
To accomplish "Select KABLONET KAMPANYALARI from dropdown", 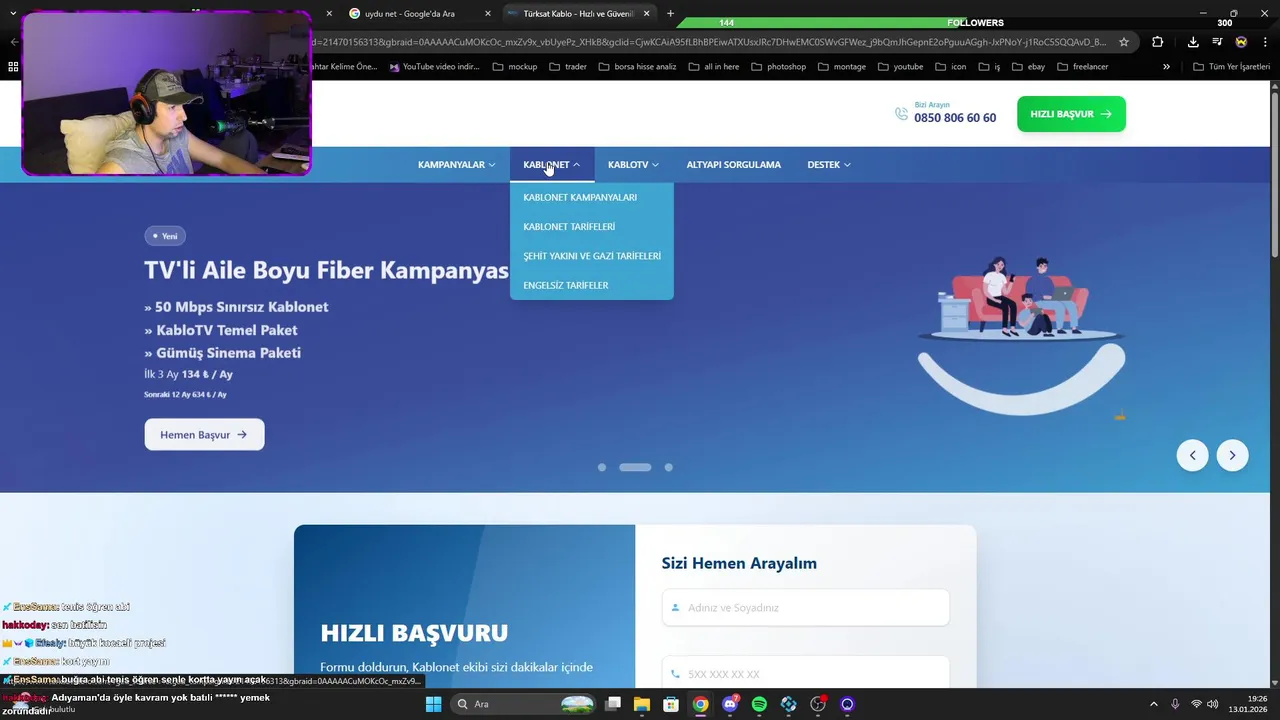I will (580, 197).
